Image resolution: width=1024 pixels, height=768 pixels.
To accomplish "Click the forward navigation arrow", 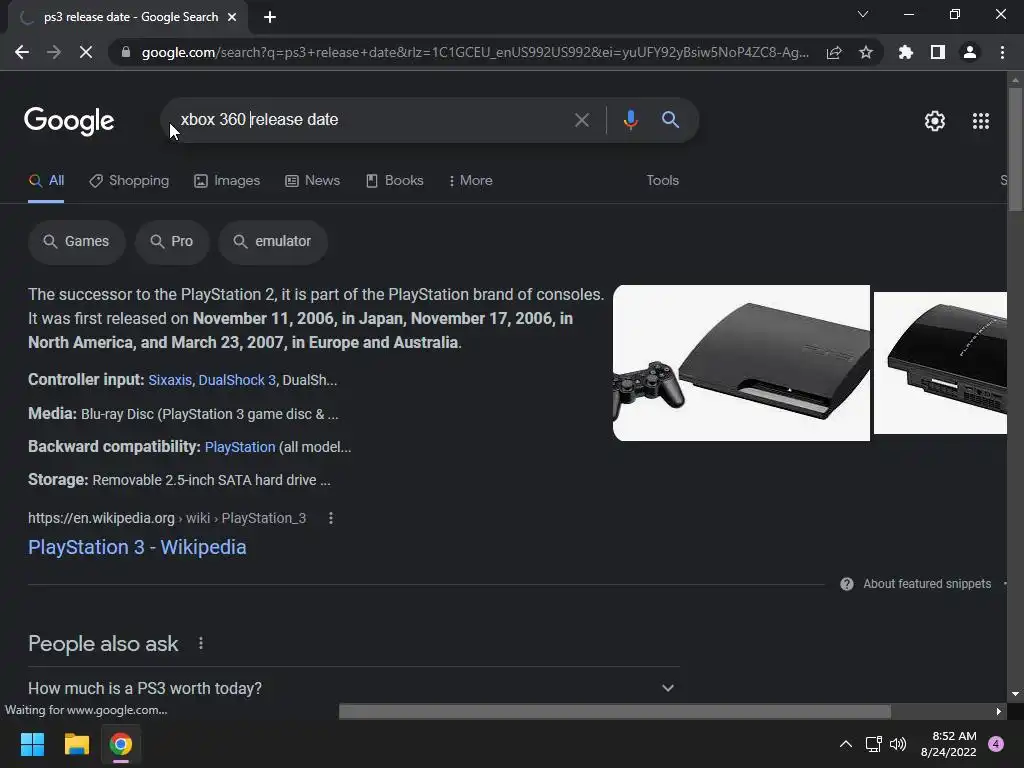I will (x=54, y=52).
